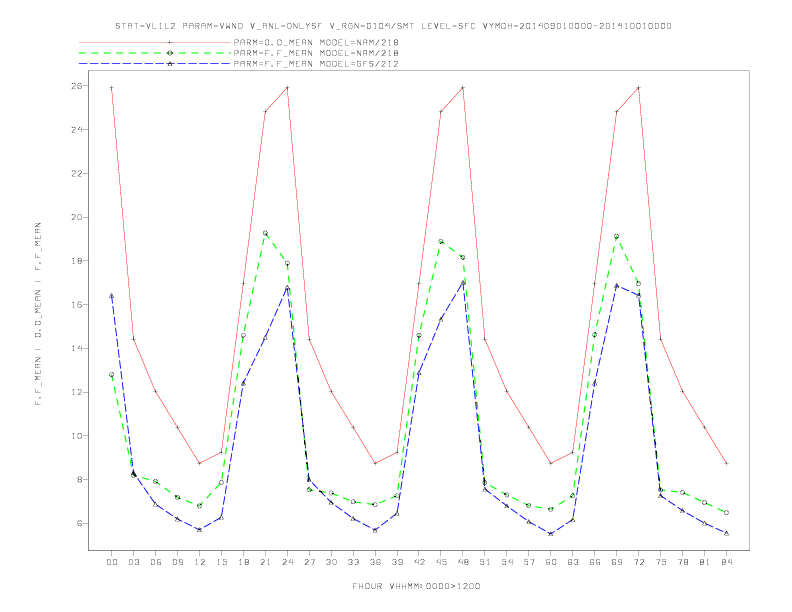Click x-axis tick label 69
The image size is (792, 612).
[x=617, y=562]
